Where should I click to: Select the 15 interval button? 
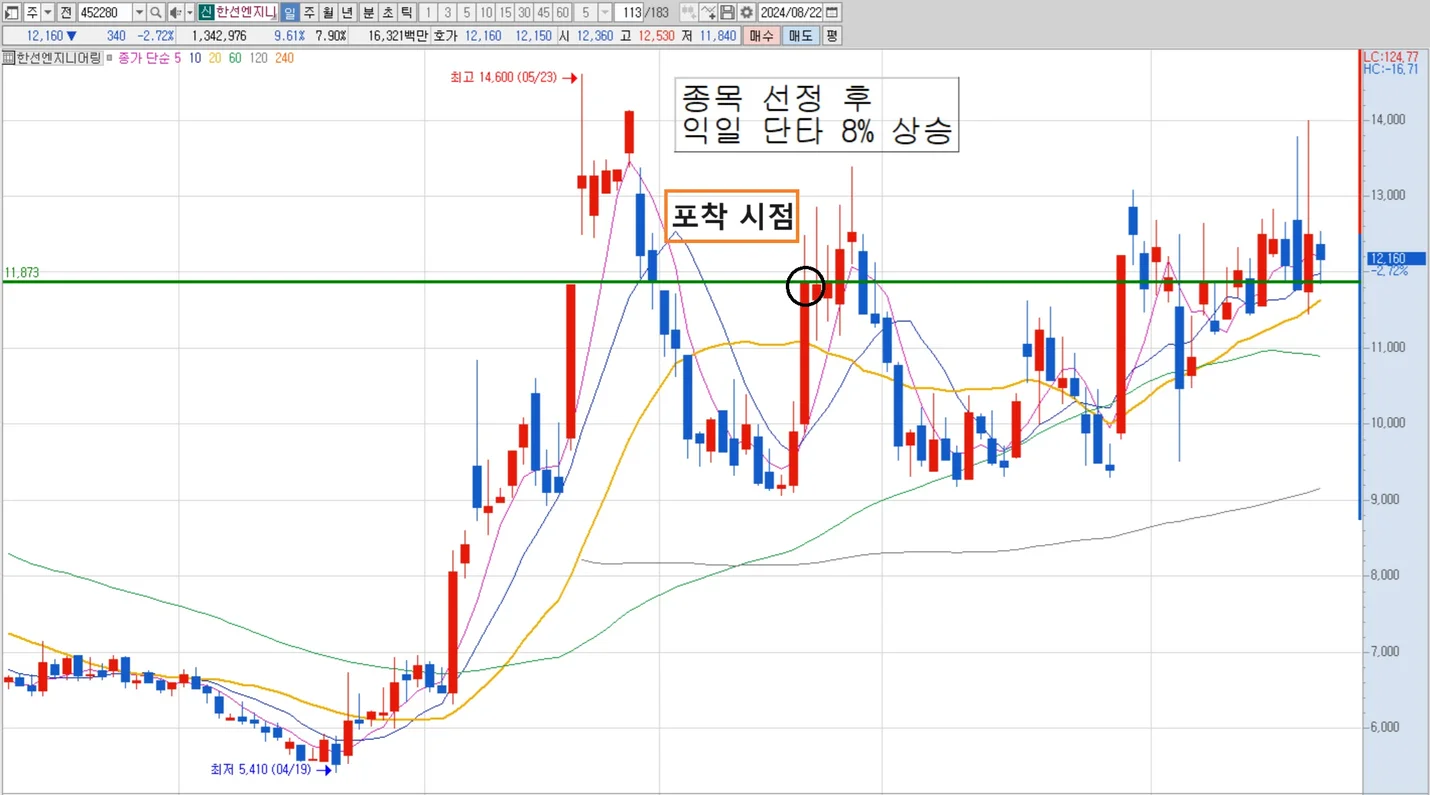(505, 13)
